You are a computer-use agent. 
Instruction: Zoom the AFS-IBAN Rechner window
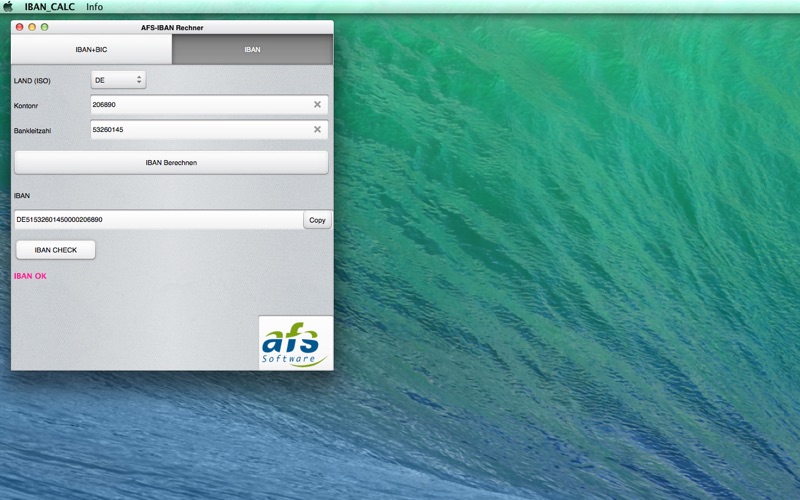(x=44, y=27)
